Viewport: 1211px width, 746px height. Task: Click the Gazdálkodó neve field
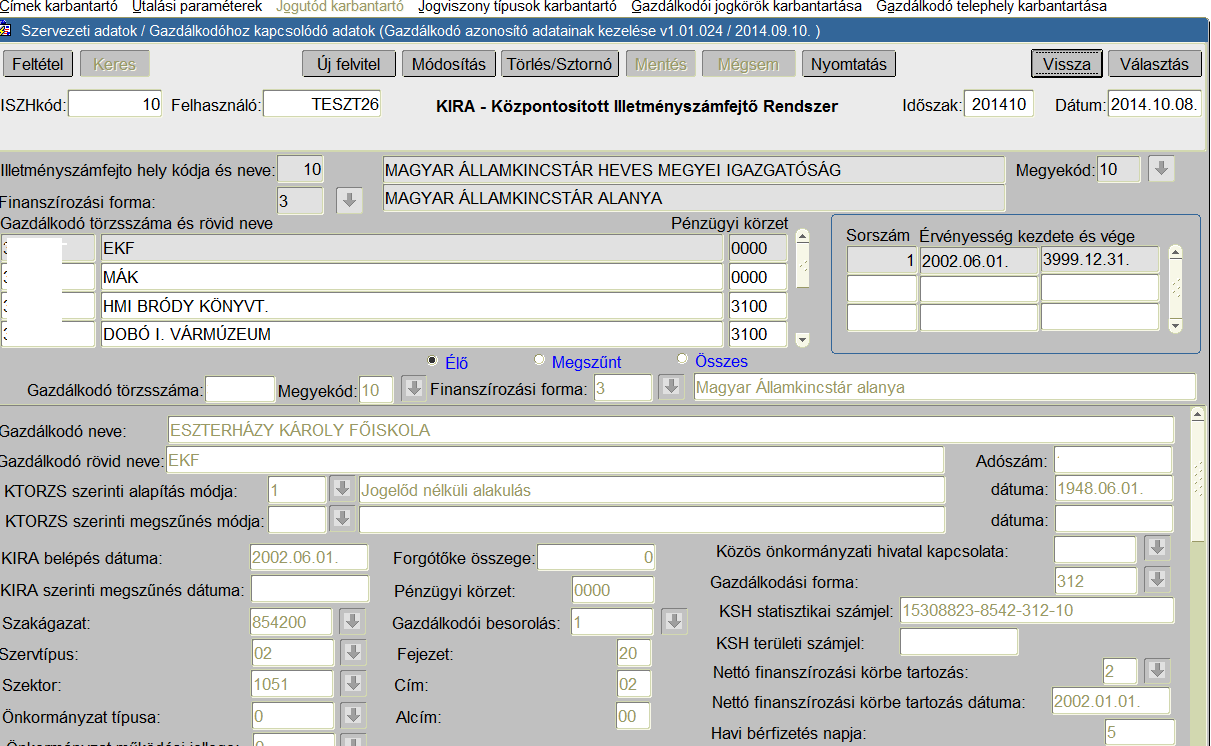(670, 430)
